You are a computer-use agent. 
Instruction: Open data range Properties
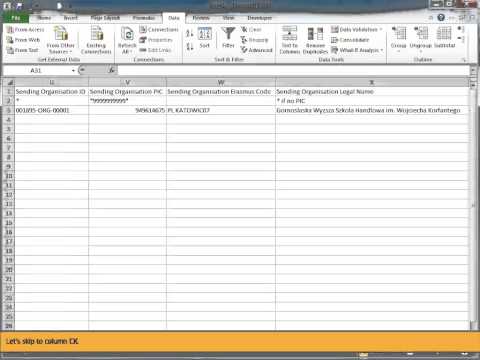click(156, 40)
